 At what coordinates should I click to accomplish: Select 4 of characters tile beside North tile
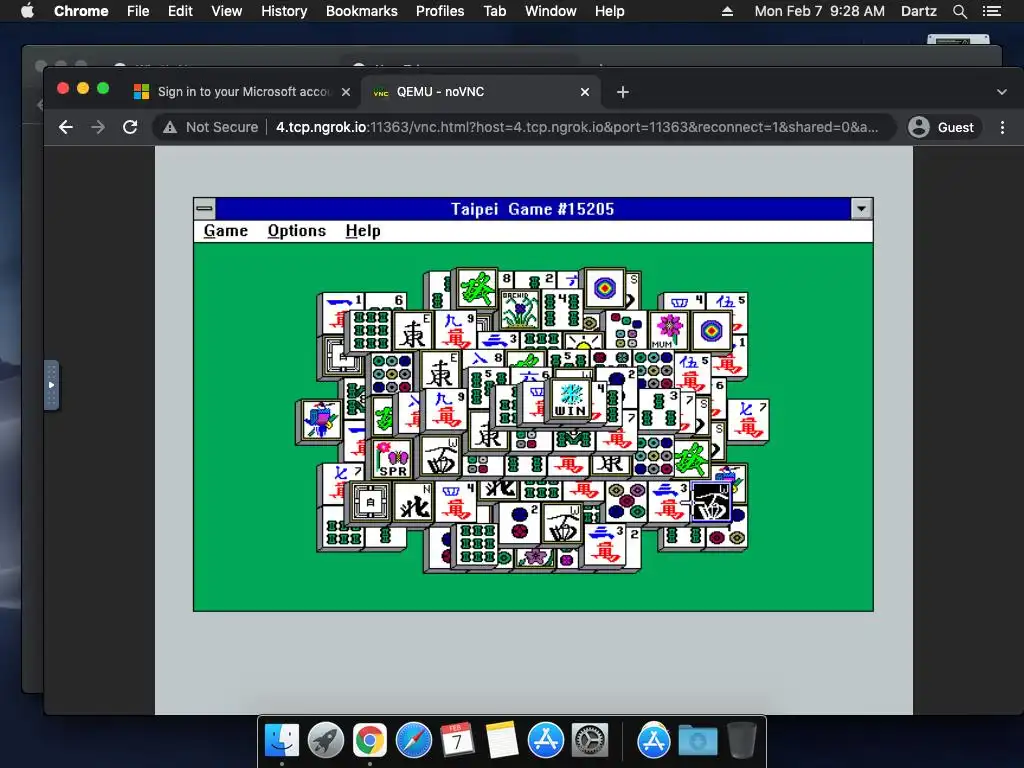(455, 502)
